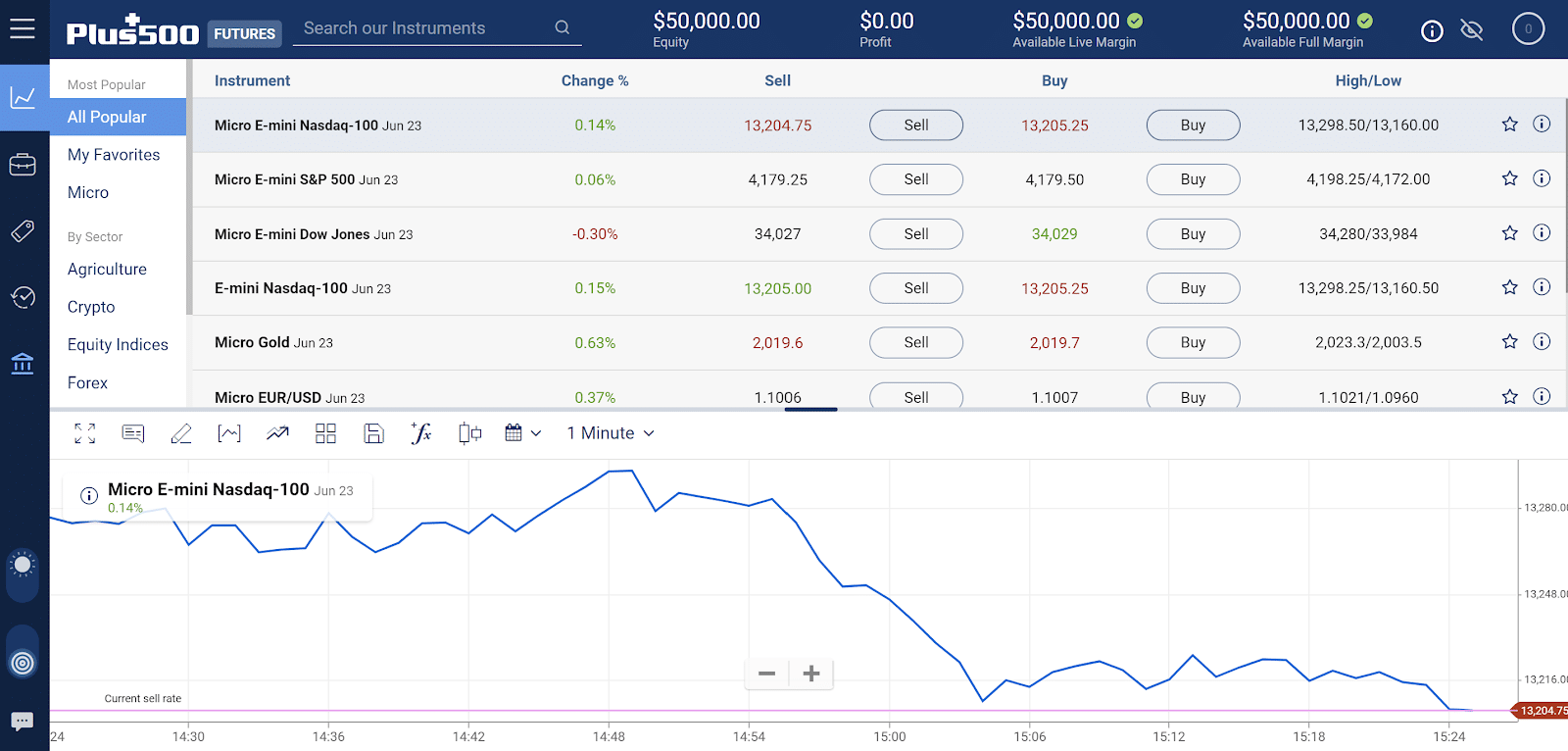Favorite Micro E-mini Dow Jones with star
The image size is (1568, 751).
pos(1509,233)
